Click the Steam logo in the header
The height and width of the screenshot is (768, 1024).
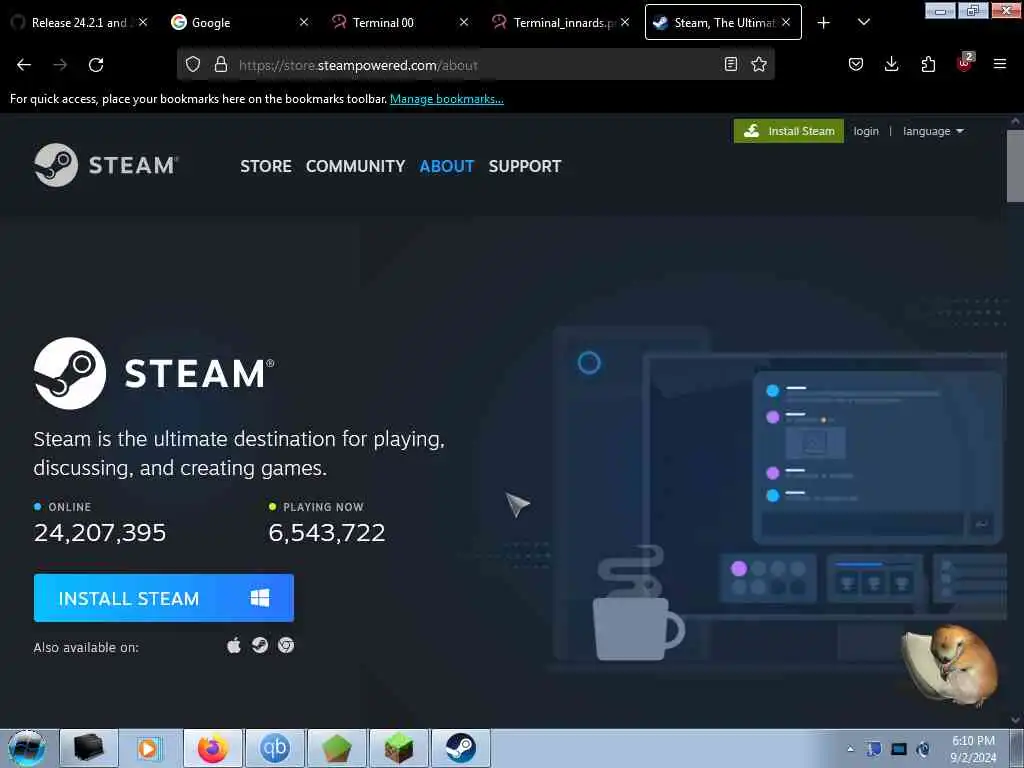[106, 165]
